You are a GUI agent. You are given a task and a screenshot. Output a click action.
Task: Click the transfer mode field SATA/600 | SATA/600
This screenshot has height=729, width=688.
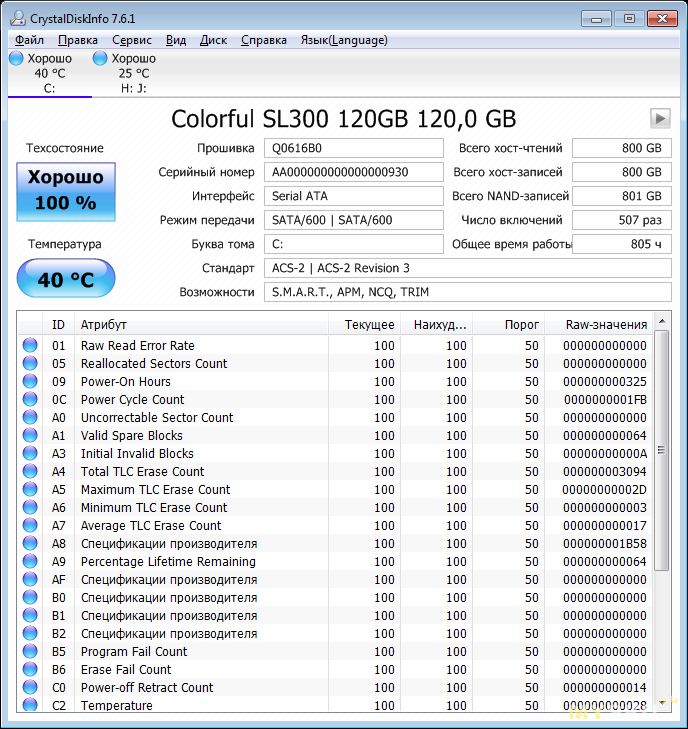[354, 220]
